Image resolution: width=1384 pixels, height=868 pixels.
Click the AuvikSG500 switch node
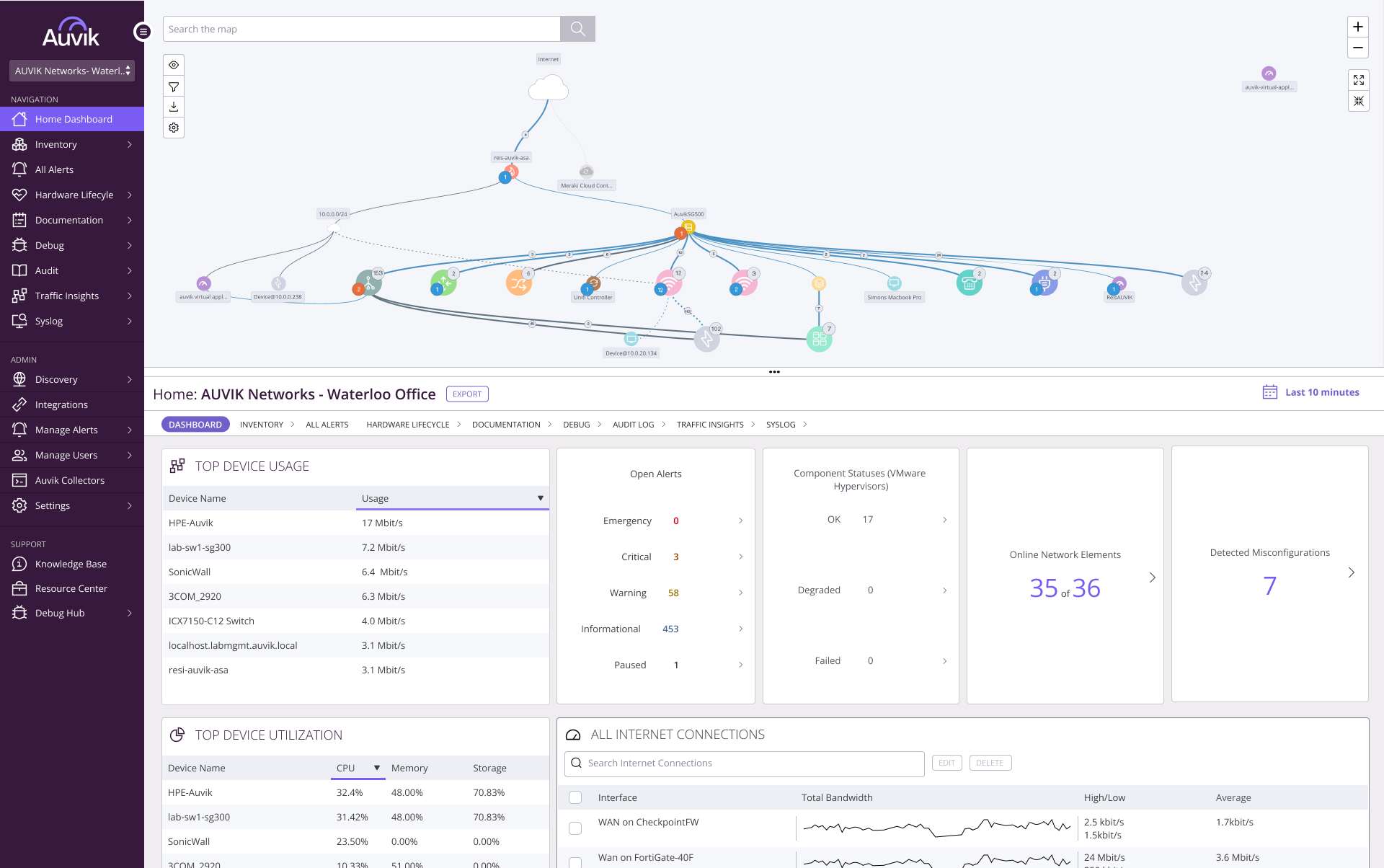pos(688,227)
